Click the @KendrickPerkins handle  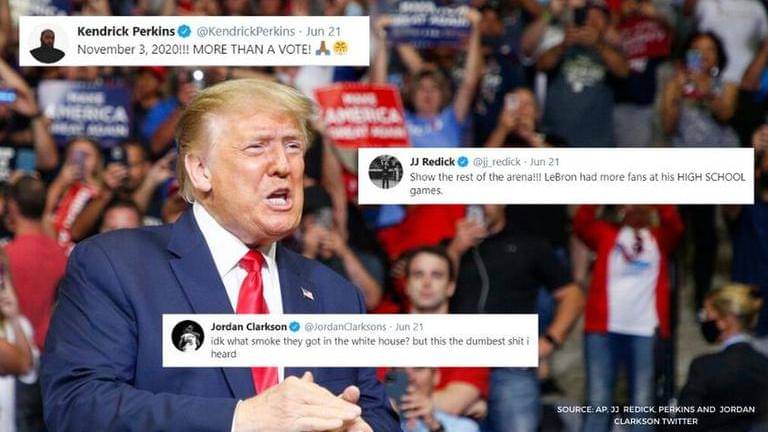point(245,31)
